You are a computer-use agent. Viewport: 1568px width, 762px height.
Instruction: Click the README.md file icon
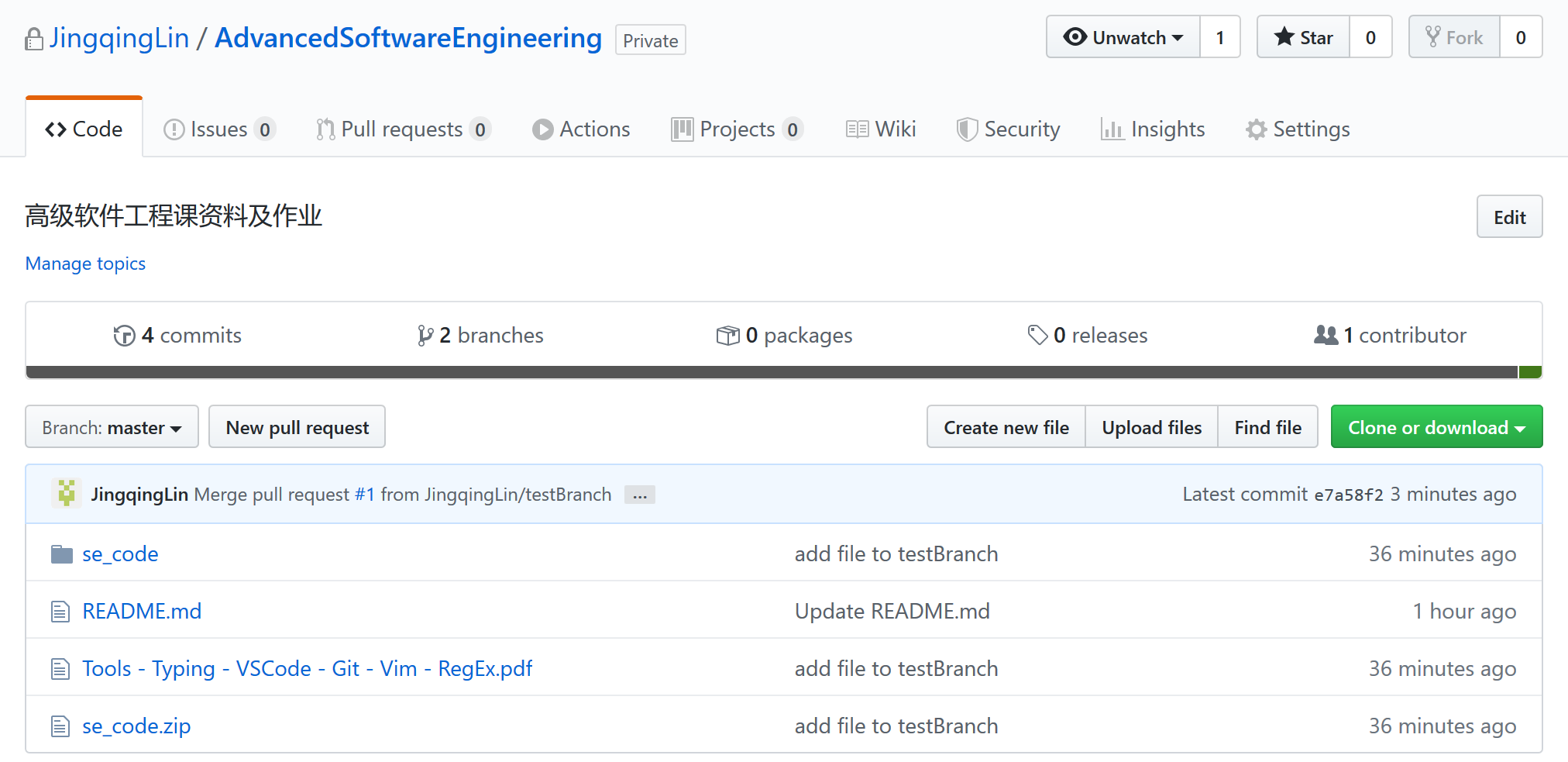pyautogui.click(x=60, y=612)
